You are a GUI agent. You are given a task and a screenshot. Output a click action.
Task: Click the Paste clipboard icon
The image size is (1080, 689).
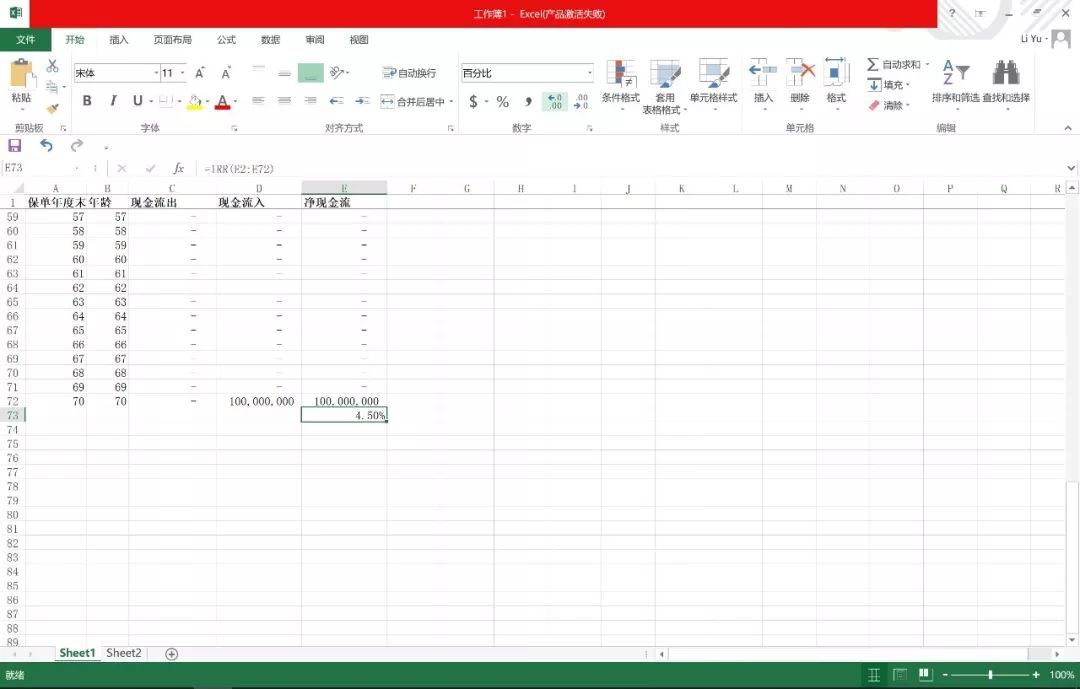click(21, 74)
